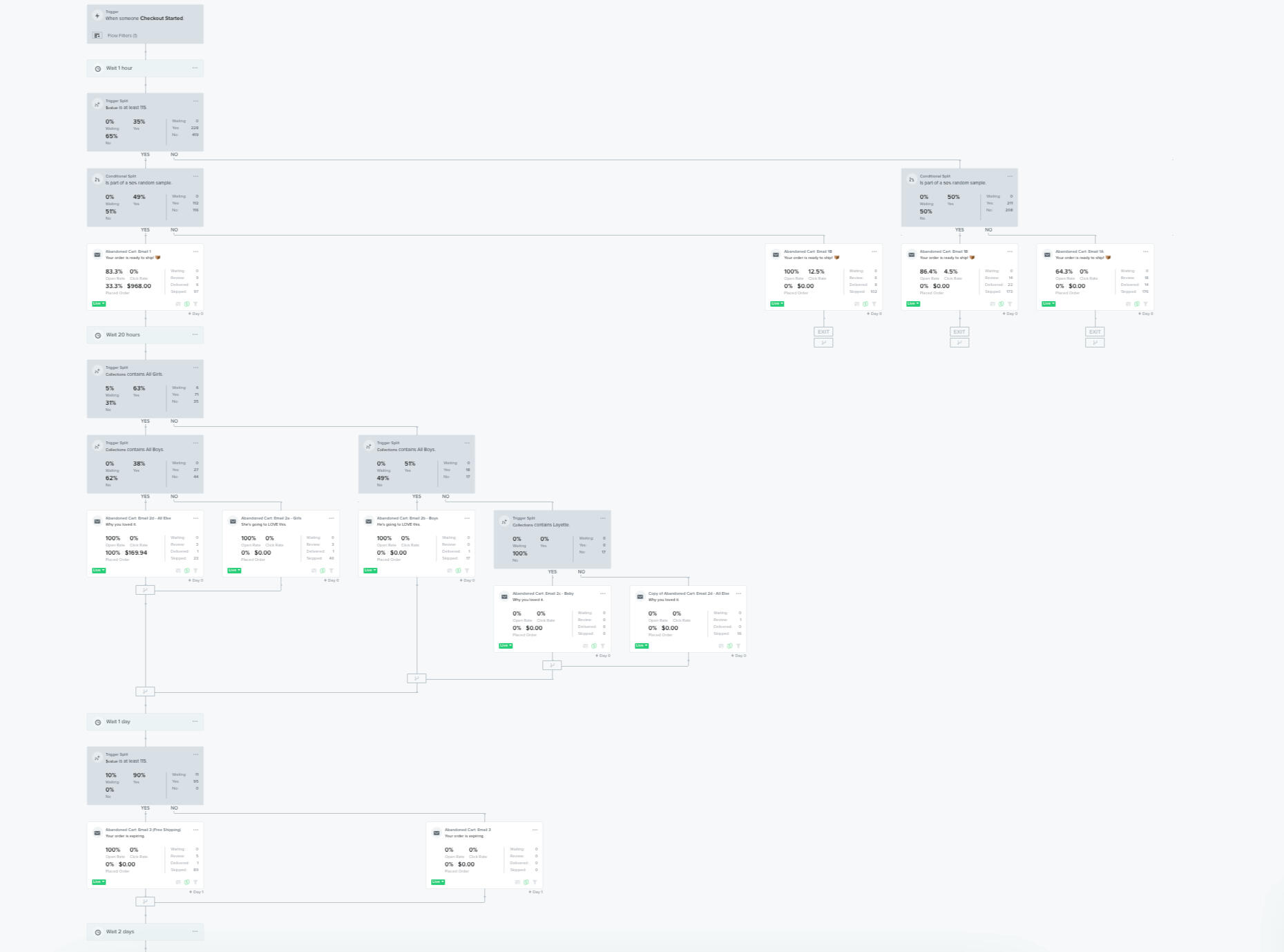Viewport: 1284px width, 952px height.
Task: Click the join-path icon below Email 2d - All Else
Action: point(145,590)
